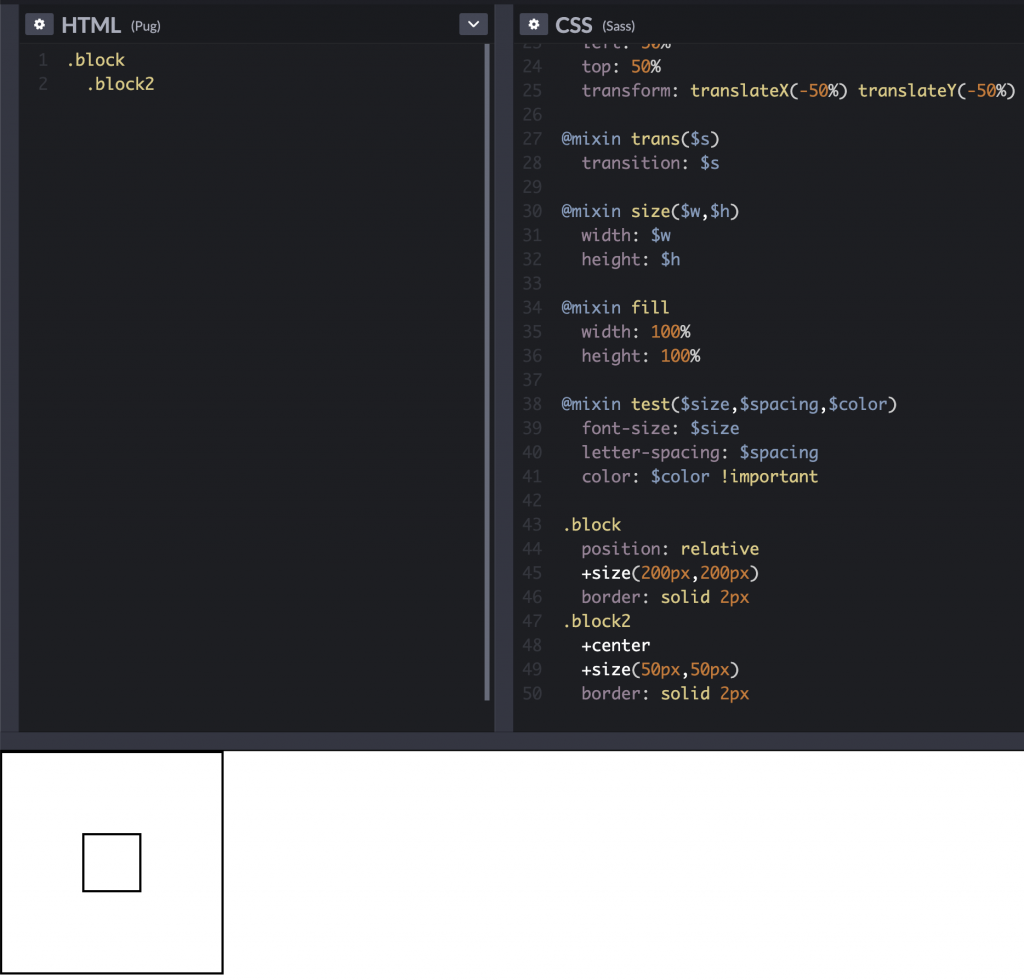Open the CSS editor settings gear
This screenshot has height=980, width=1024.
click(533, 24)
